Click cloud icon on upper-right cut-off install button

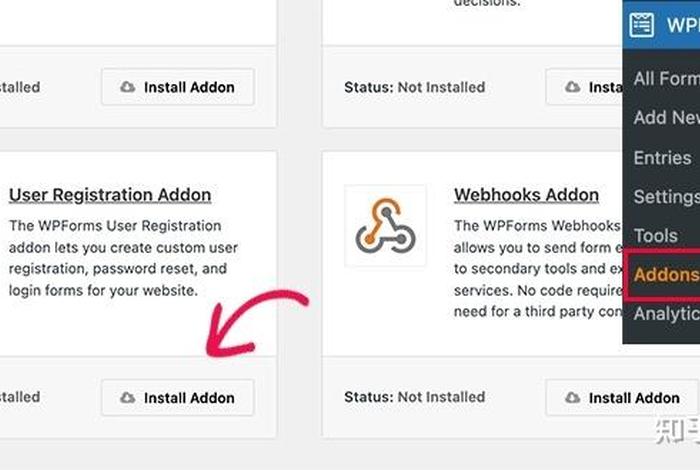[572, 87]
